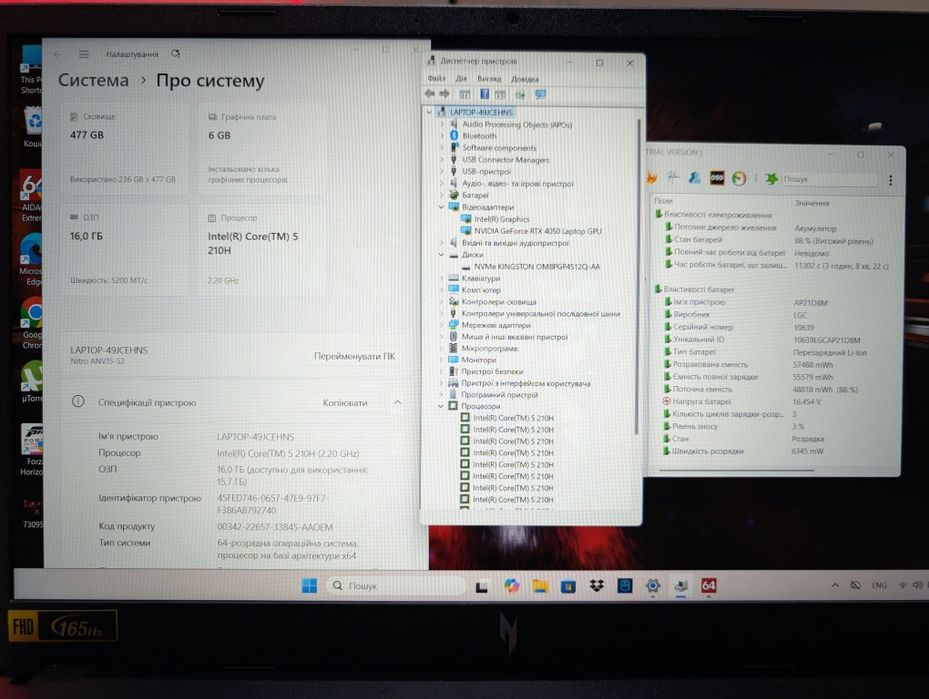The height and width of the screenshot is (699, 929).
Task: Click the Bluetooth icon in the device tree
Action: pos(454,136)
